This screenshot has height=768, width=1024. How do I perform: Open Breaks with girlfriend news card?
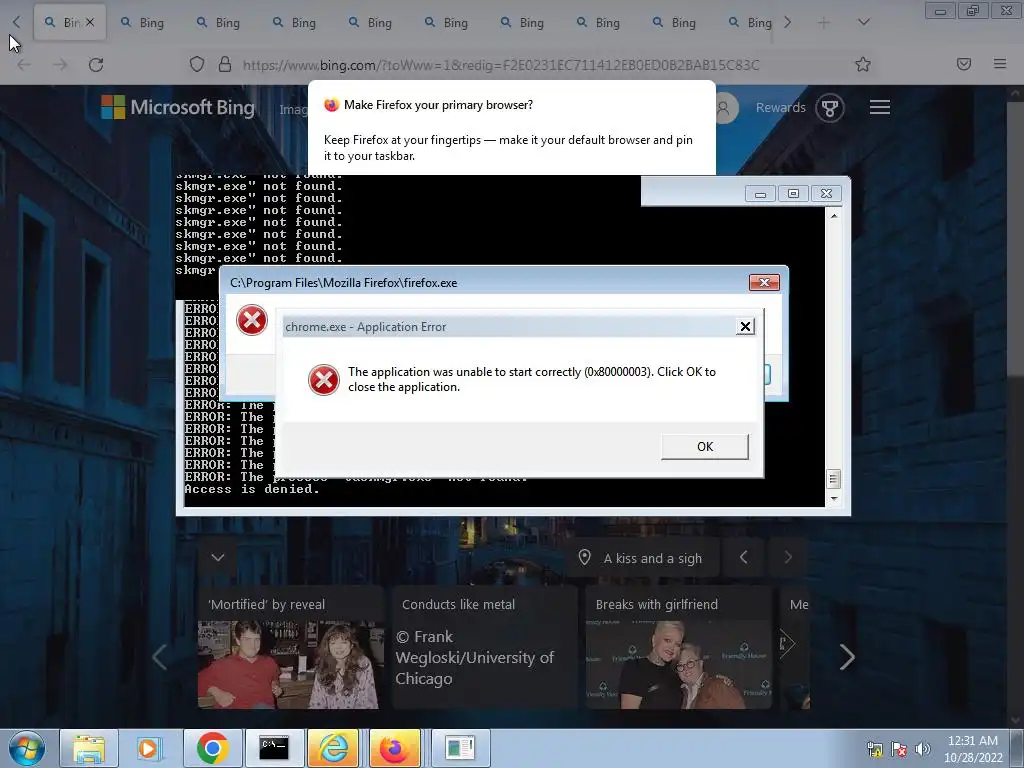(679, 647)
